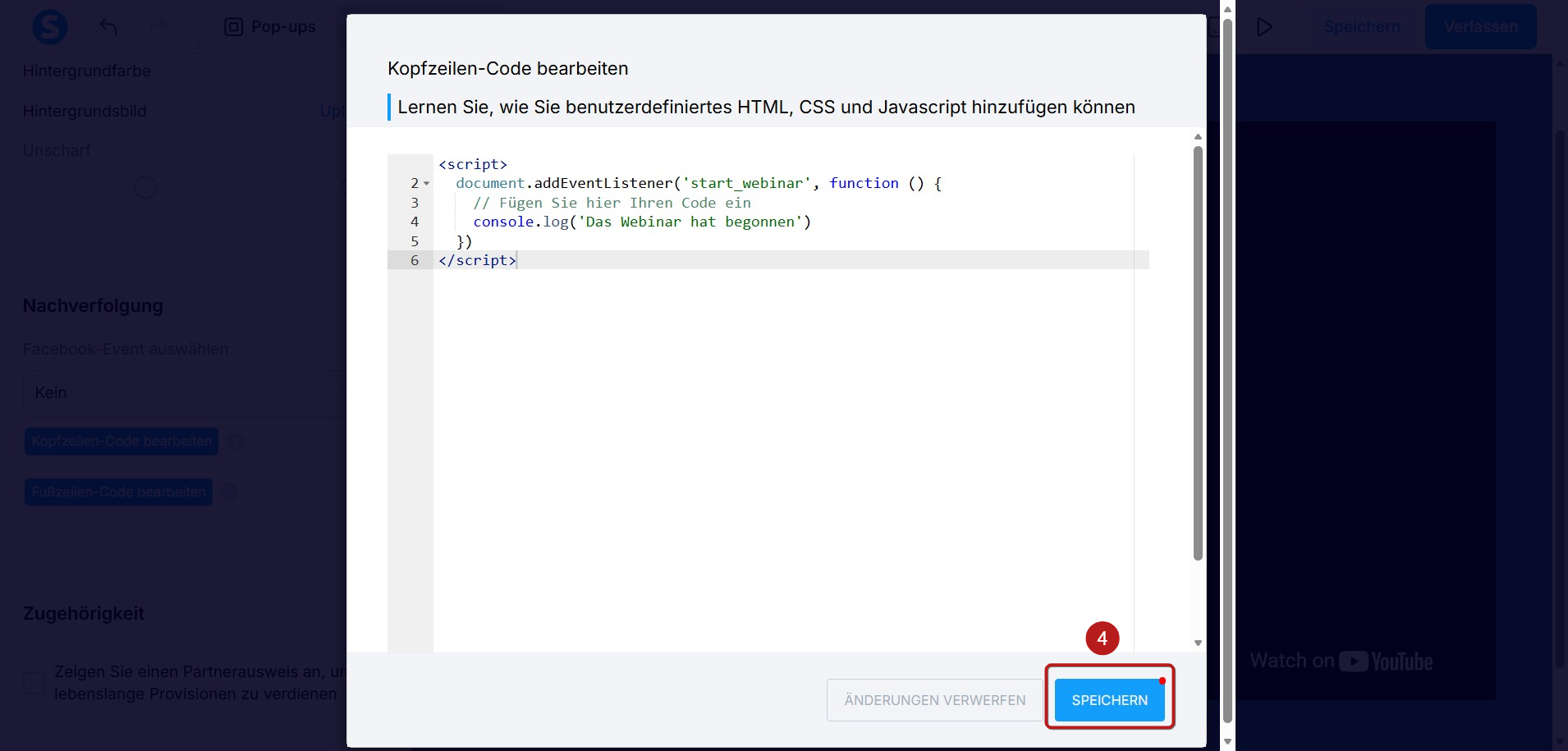
Task: Place cursor on the console.log code line
Action: coord(642,222)
